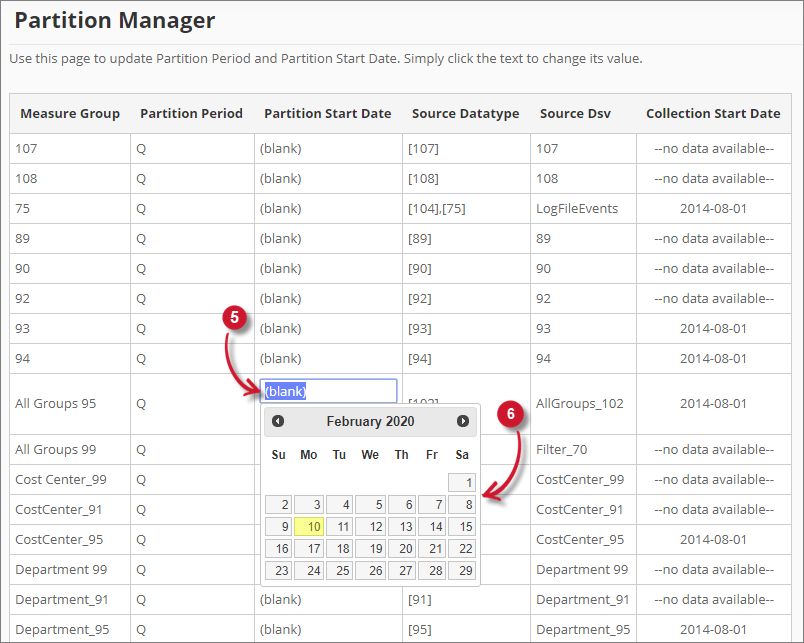Click the Partition Period column header

point(191,113)
